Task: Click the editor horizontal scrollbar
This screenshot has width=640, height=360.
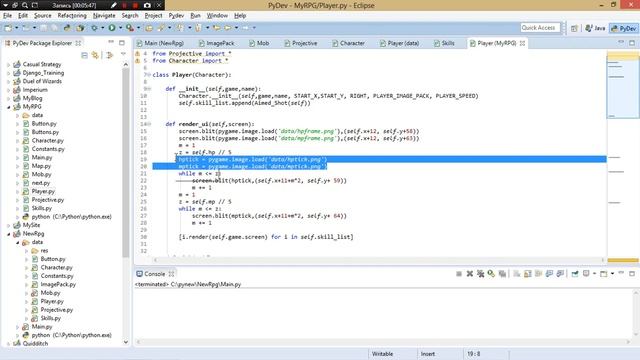Action: tap(379, 260)
